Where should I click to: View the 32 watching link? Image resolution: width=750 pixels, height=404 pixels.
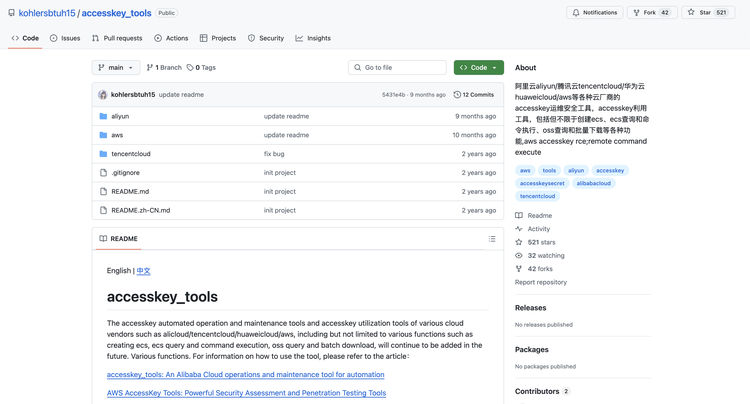pyautogui.click(x=540, y=256)
